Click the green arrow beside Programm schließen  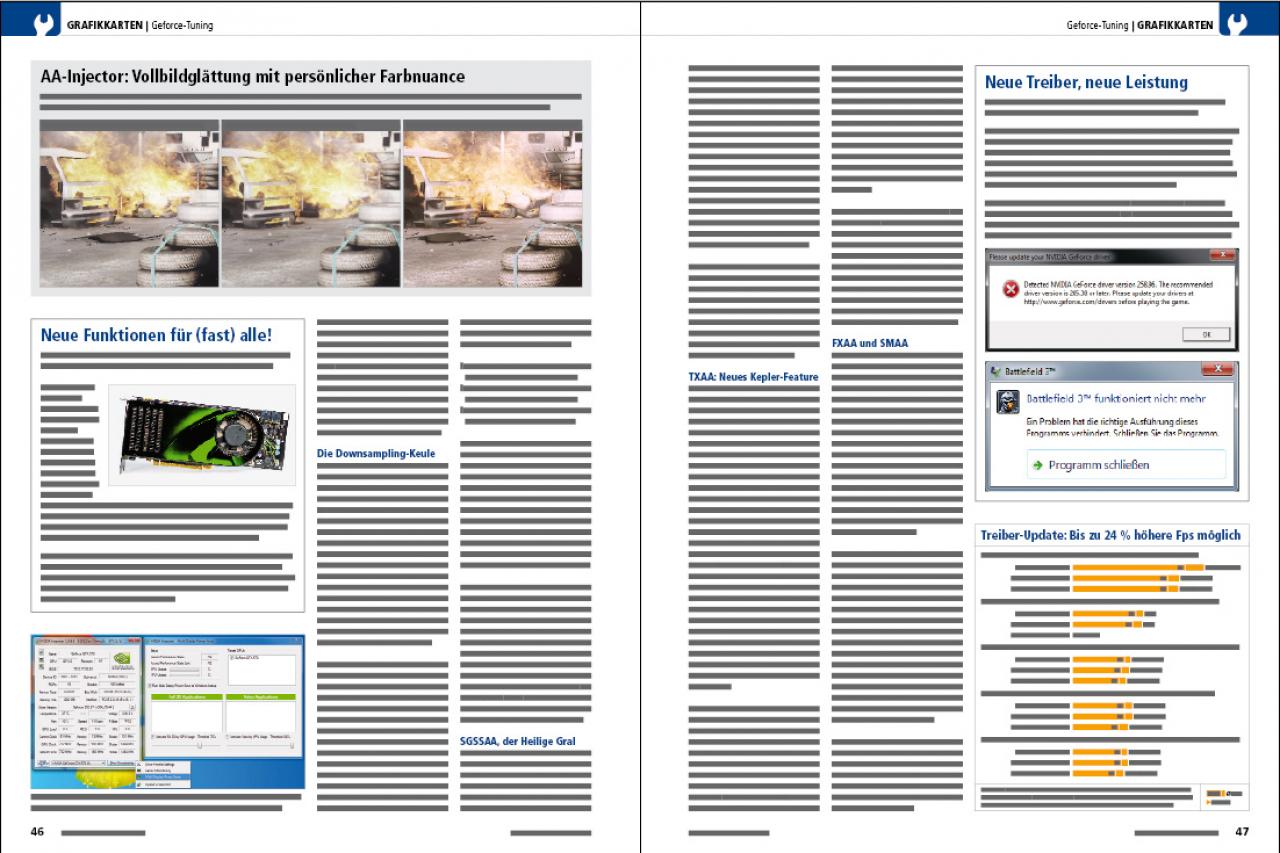coord(1038,465)
